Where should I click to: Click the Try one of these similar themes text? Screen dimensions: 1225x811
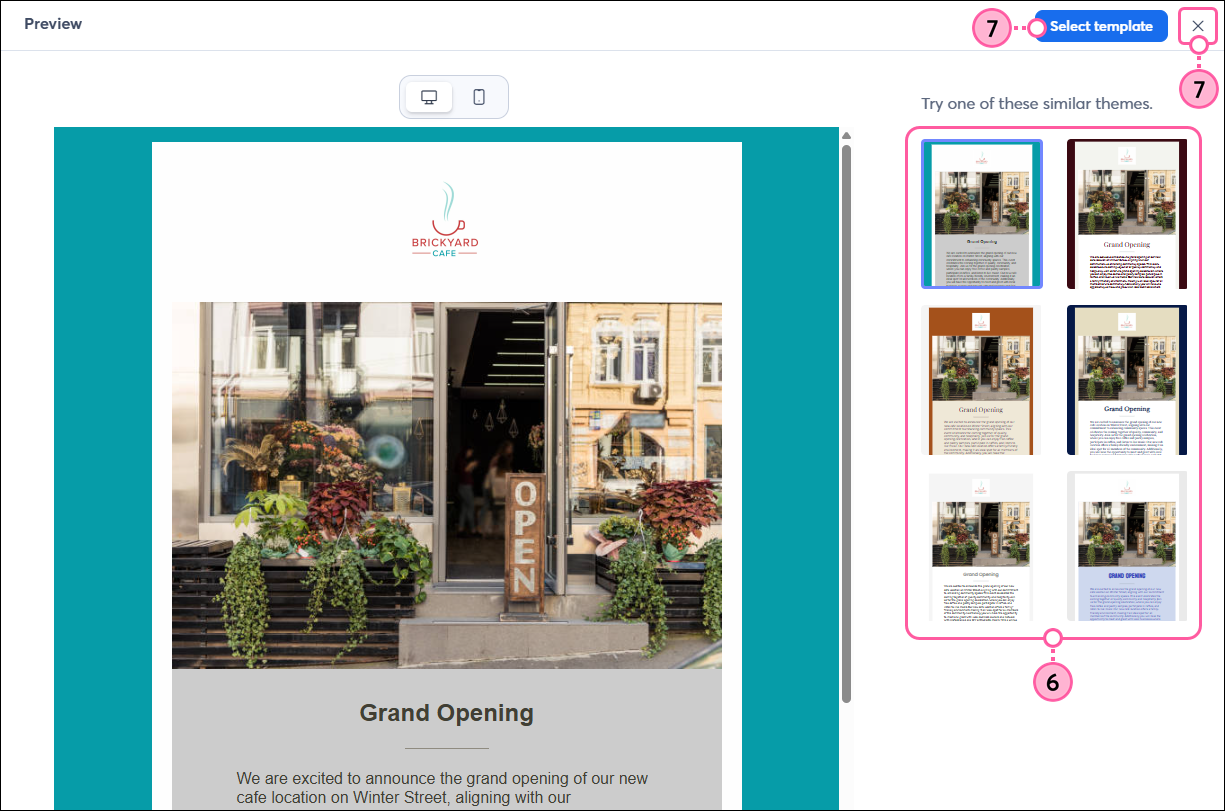point(1037,103)
